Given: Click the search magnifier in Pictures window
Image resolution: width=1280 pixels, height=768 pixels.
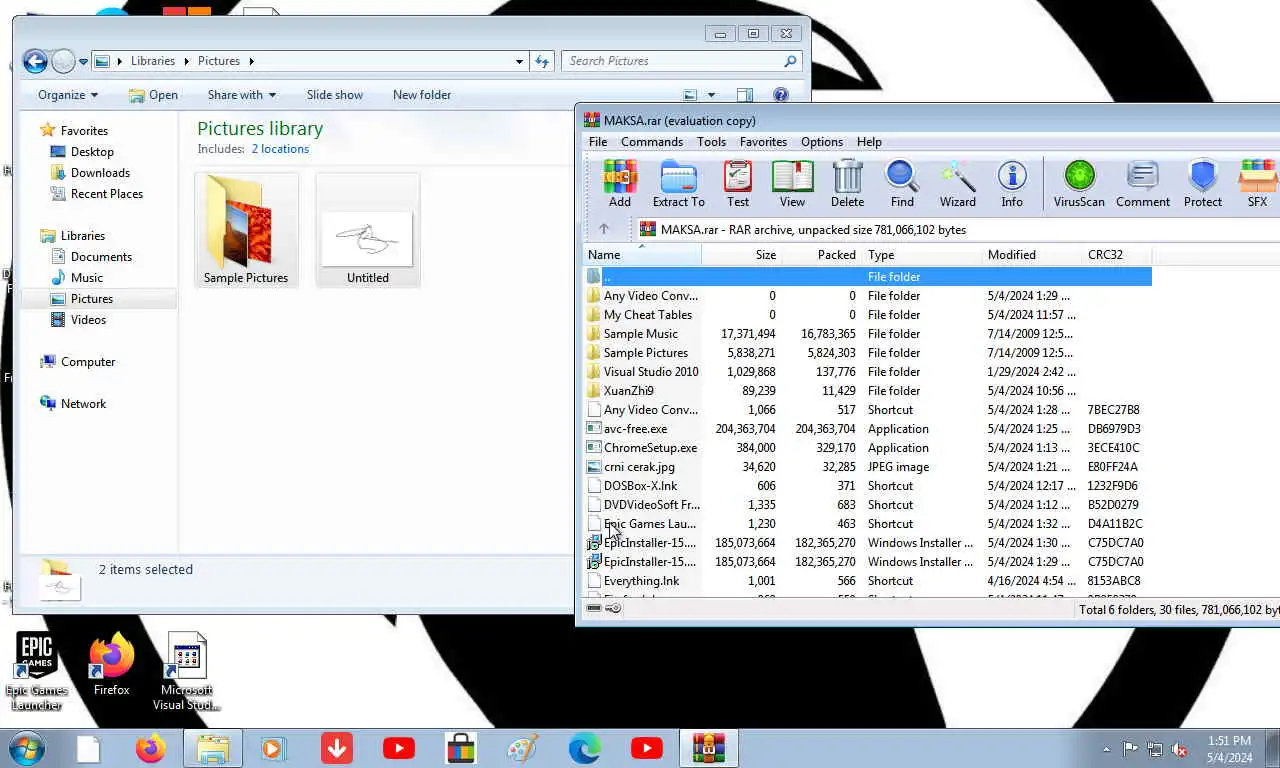Looking at the screenshot, I should click(790, 61).
